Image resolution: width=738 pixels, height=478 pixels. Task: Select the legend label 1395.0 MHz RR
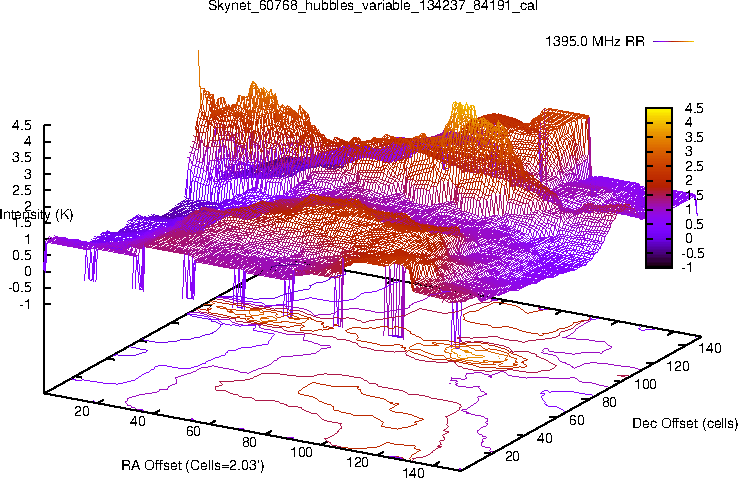click(595, 41)
